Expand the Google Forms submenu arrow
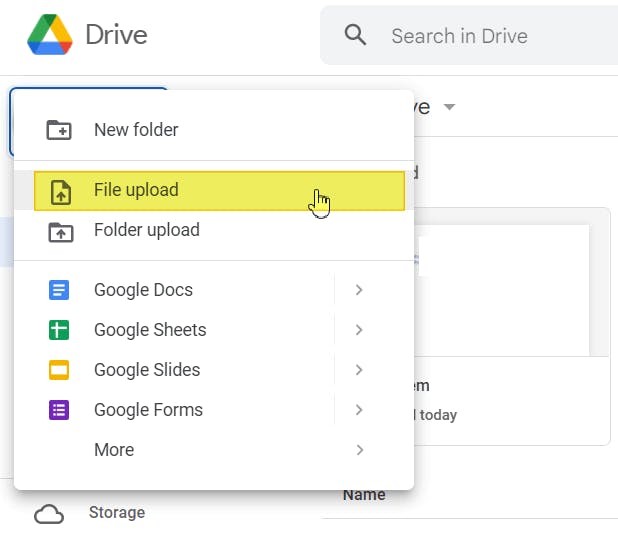This screenshot has height=533, width=618. (359, 410)
